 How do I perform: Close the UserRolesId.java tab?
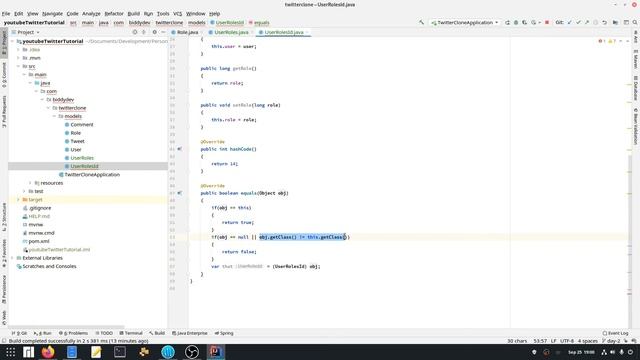pyautogui.click(x=307, y=32)
